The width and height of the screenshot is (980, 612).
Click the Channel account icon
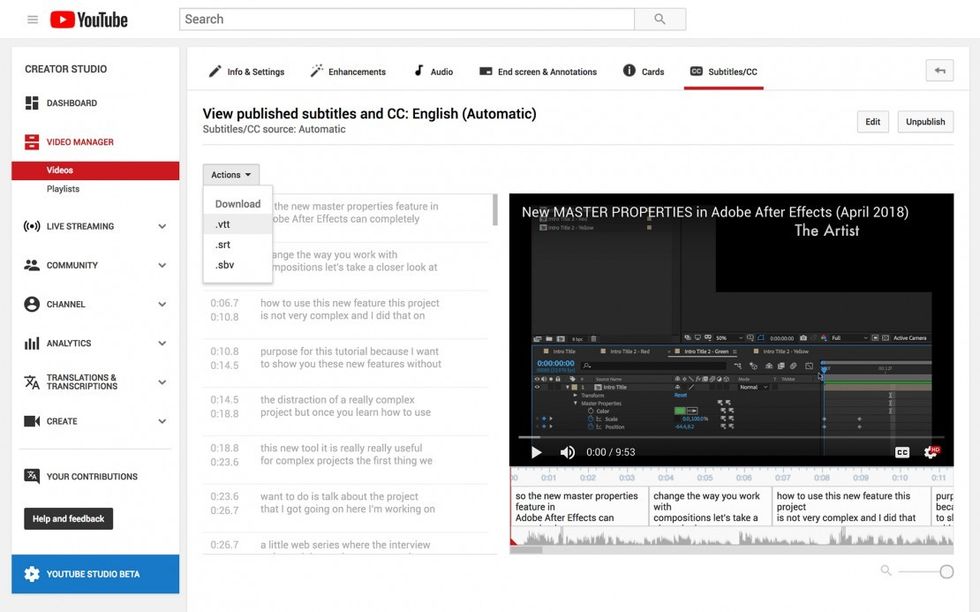(31, 304)
